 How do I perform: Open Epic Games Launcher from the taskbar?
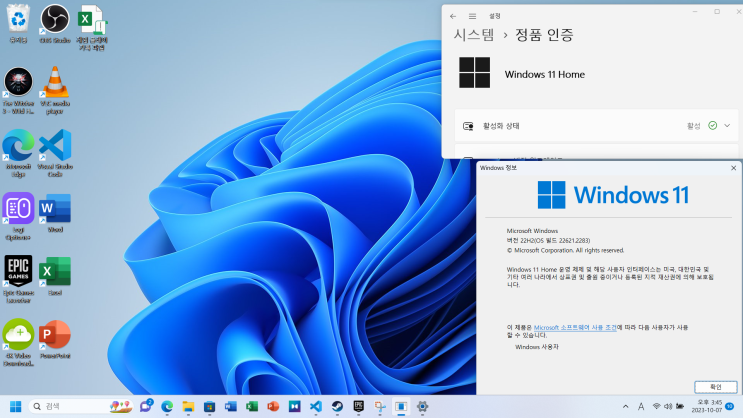(x=359, y=407)
